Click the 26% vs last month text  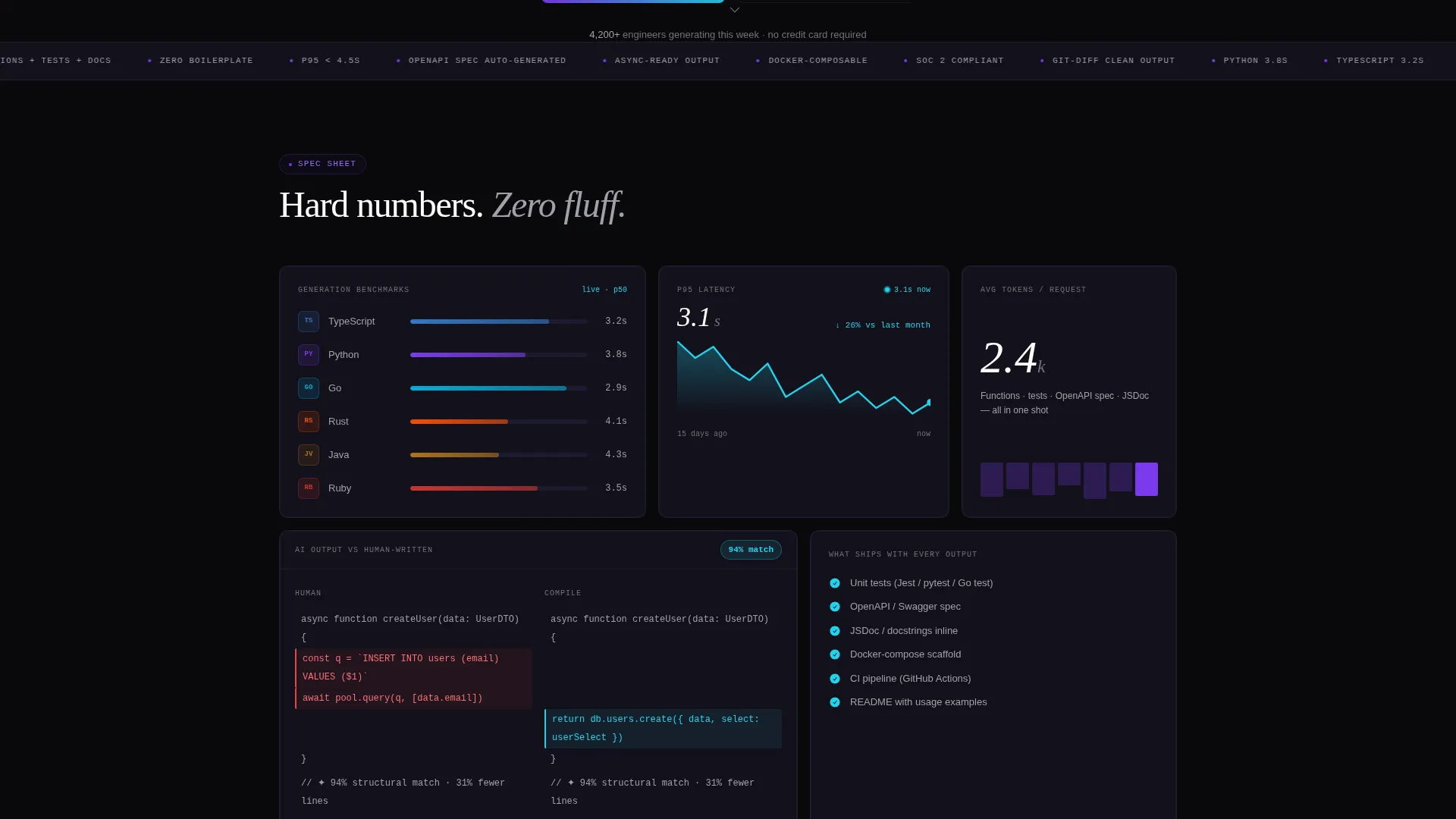point(883,325)
